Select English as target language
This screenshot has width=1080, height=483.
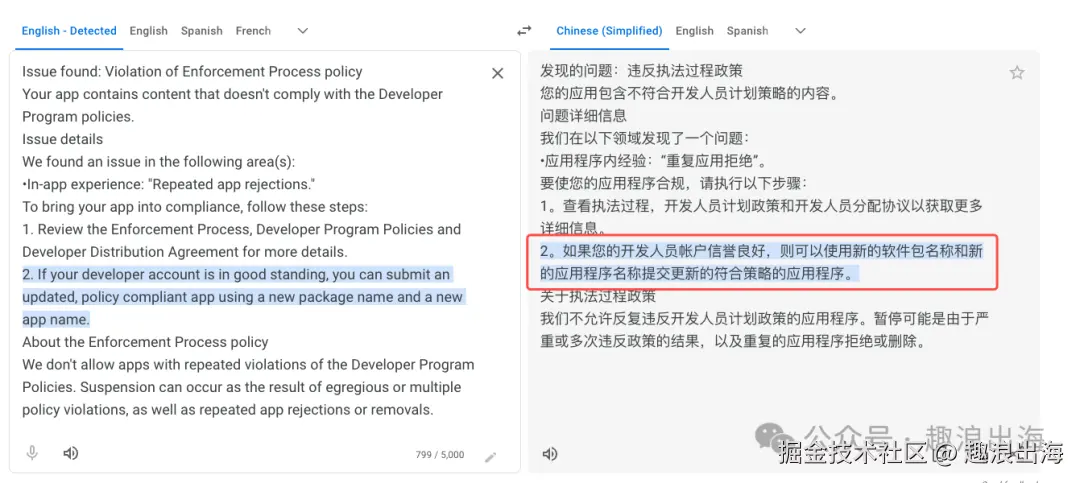694,30
